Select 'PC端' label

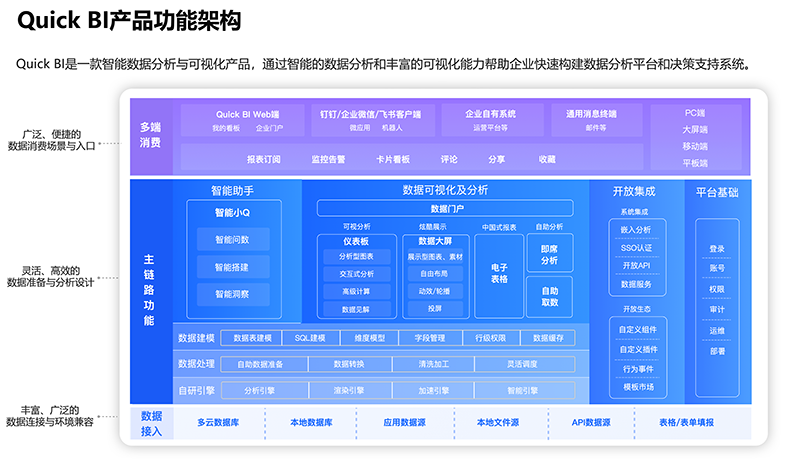(x=695, y=113)
